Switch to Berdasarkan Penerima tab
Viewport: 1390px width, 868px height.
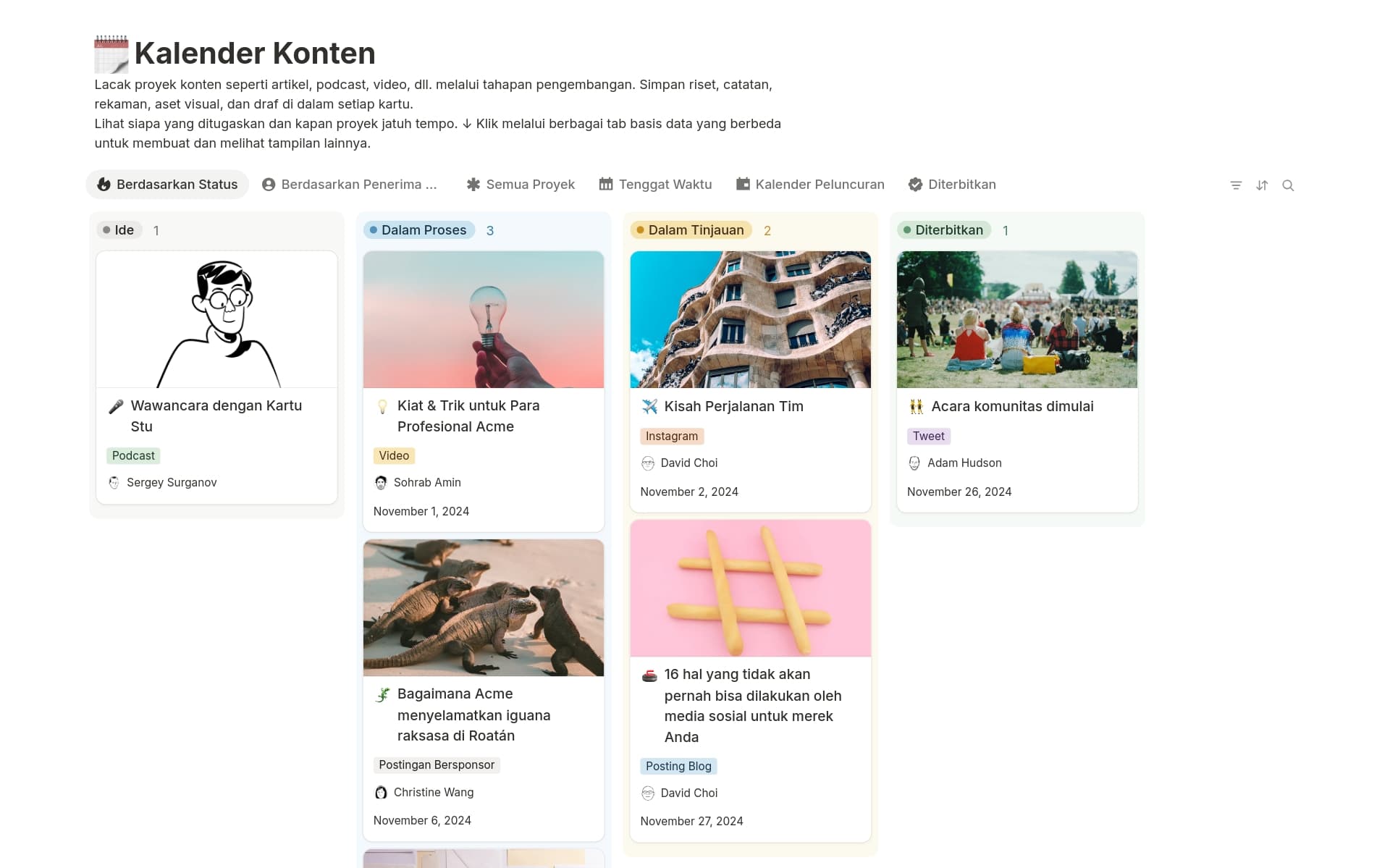350,185
